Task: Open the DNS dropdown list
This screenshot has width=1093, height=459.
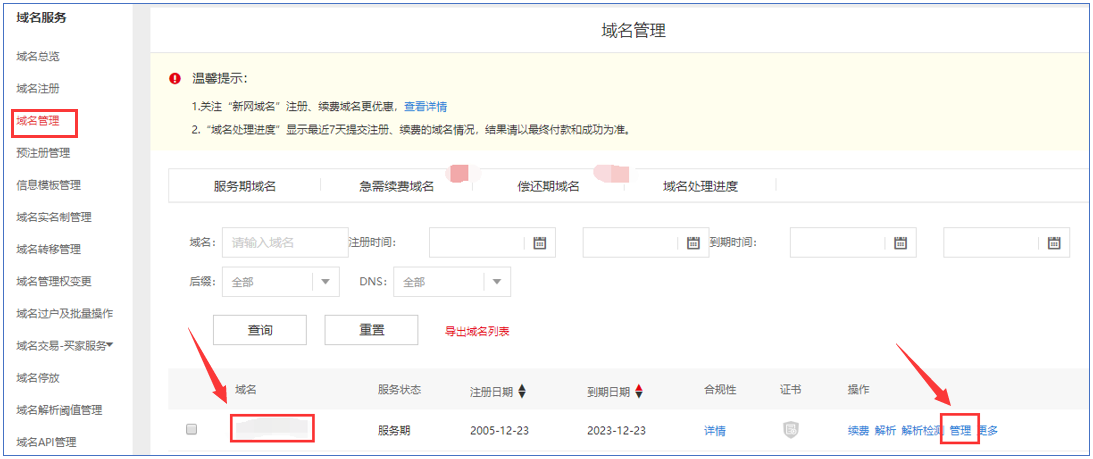Action: coord(496,282)
